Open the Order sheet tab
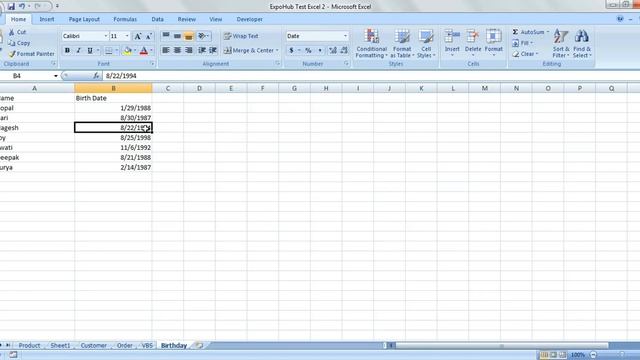The width and height of the screenshot is (640, 360). (124, 345)
